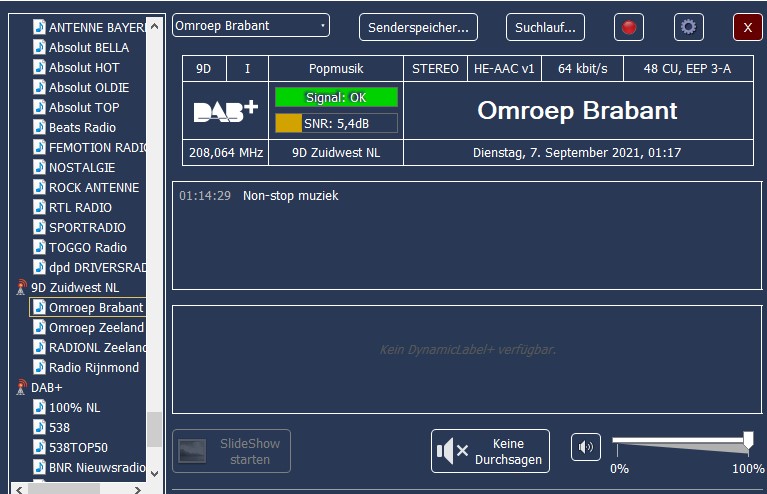The height and width of the screenshot is (494, 767).
Task: Click the volume slider handle
Action: coord(748,439)
